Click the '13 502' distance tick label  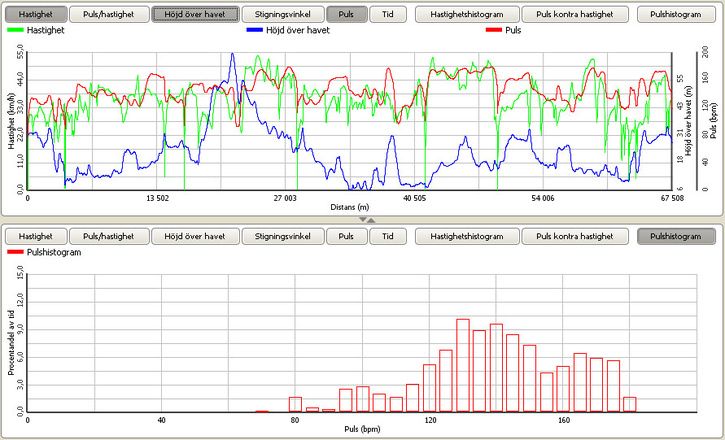click(x=157, y=198)
